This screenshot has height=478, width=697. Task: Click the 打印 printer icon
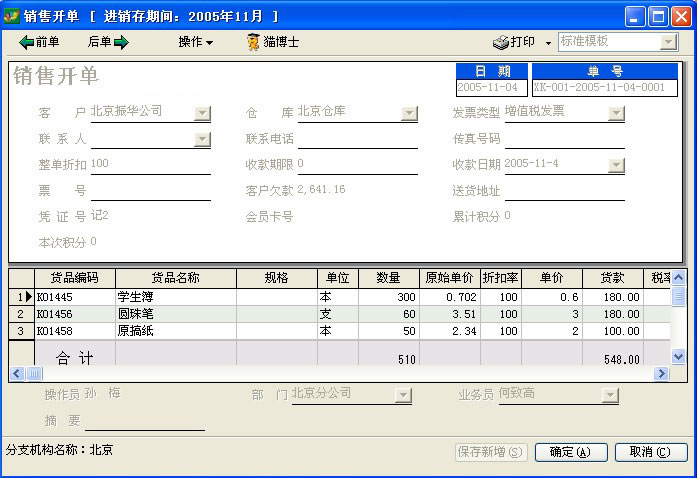[502, 42]
